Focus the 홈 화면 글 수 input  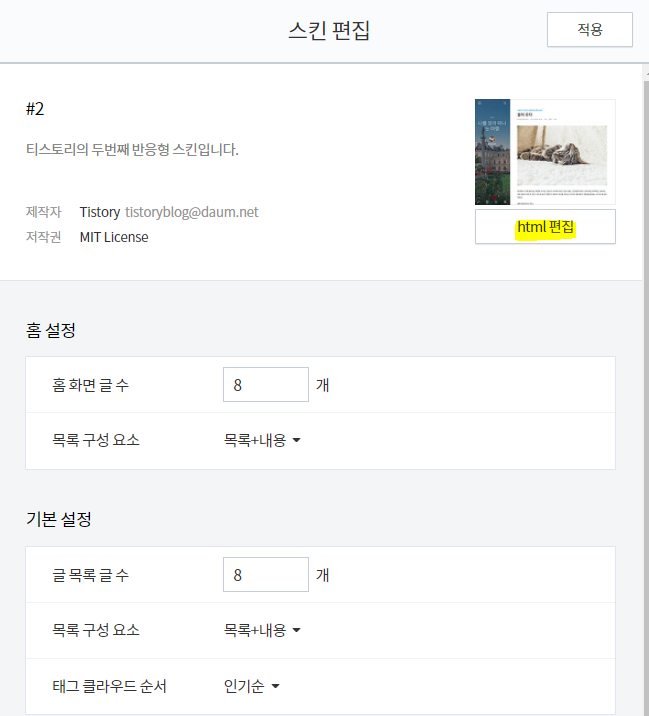[266, 384]
